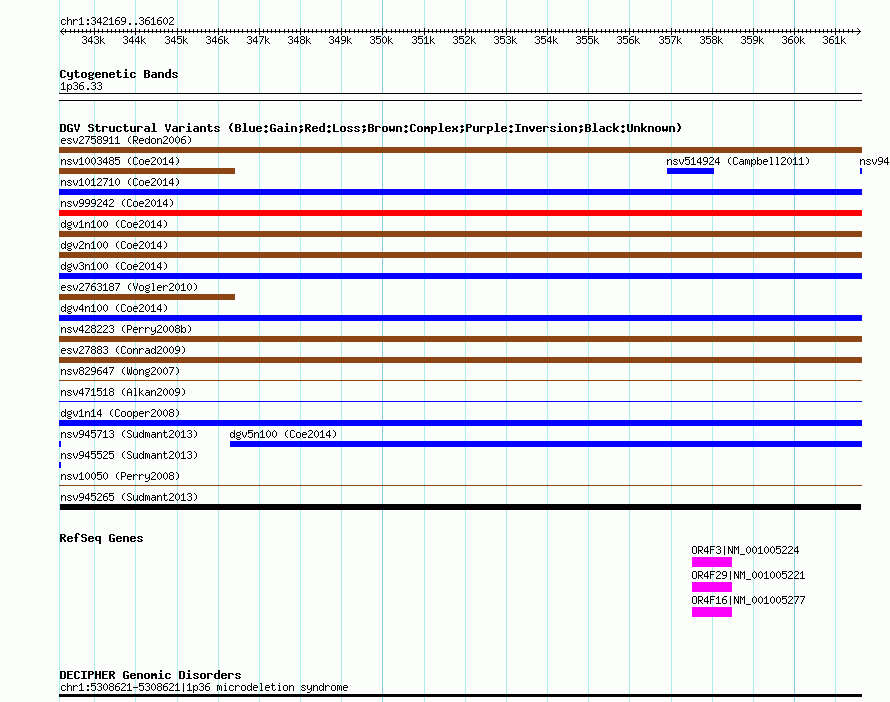890x702 pixels.
Task: Click the DGV Structural Variants track title
Action: 371,128
